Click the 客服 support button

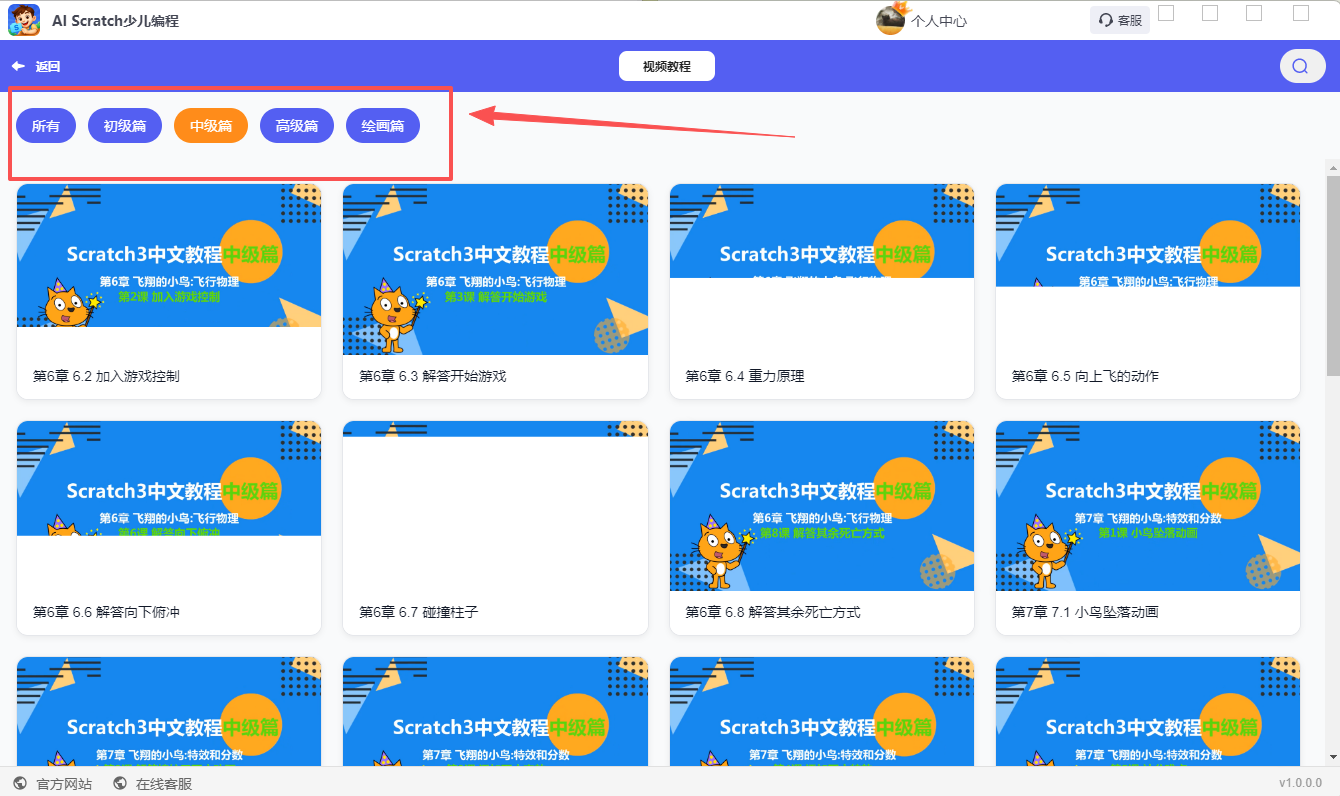pos(1118,19)
